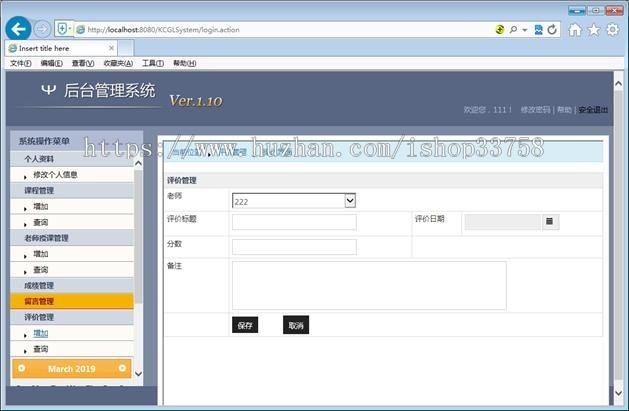Click the sidebar menu scrollbar thumb

coord(138,237)
